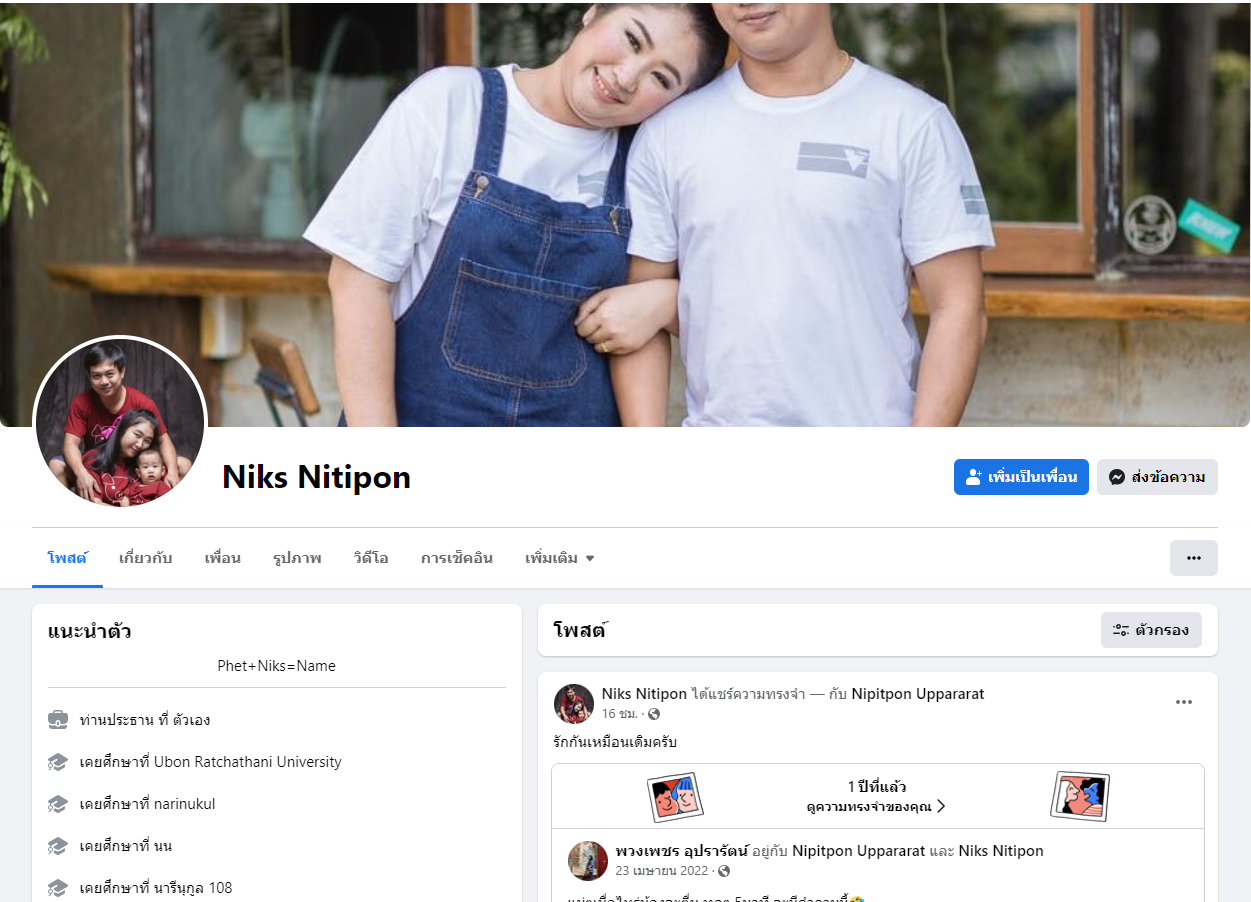The width and height of the screenshot is (1251, 902).
Task: Open the เพื่อน tab
Action: [223, 558]
